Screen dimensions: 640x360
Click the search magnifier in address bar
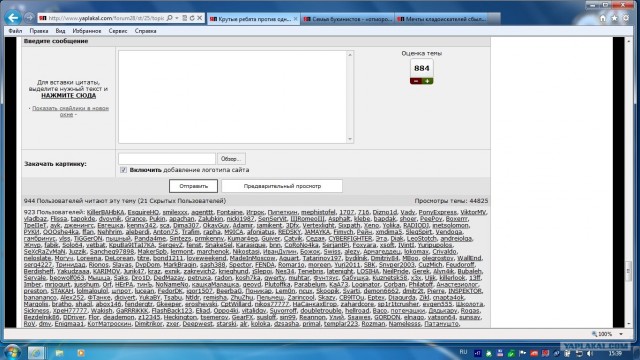click(169, 18)
